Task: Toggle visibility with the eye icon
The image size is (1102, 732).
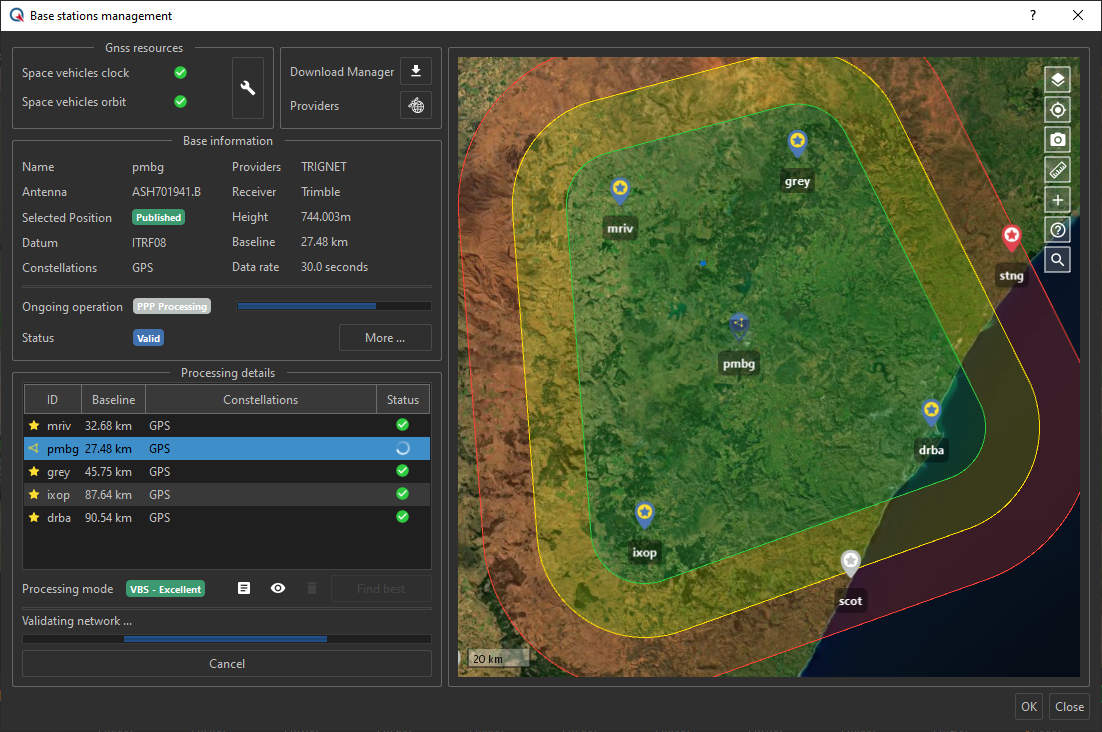Action: click(x=278, y=588)
